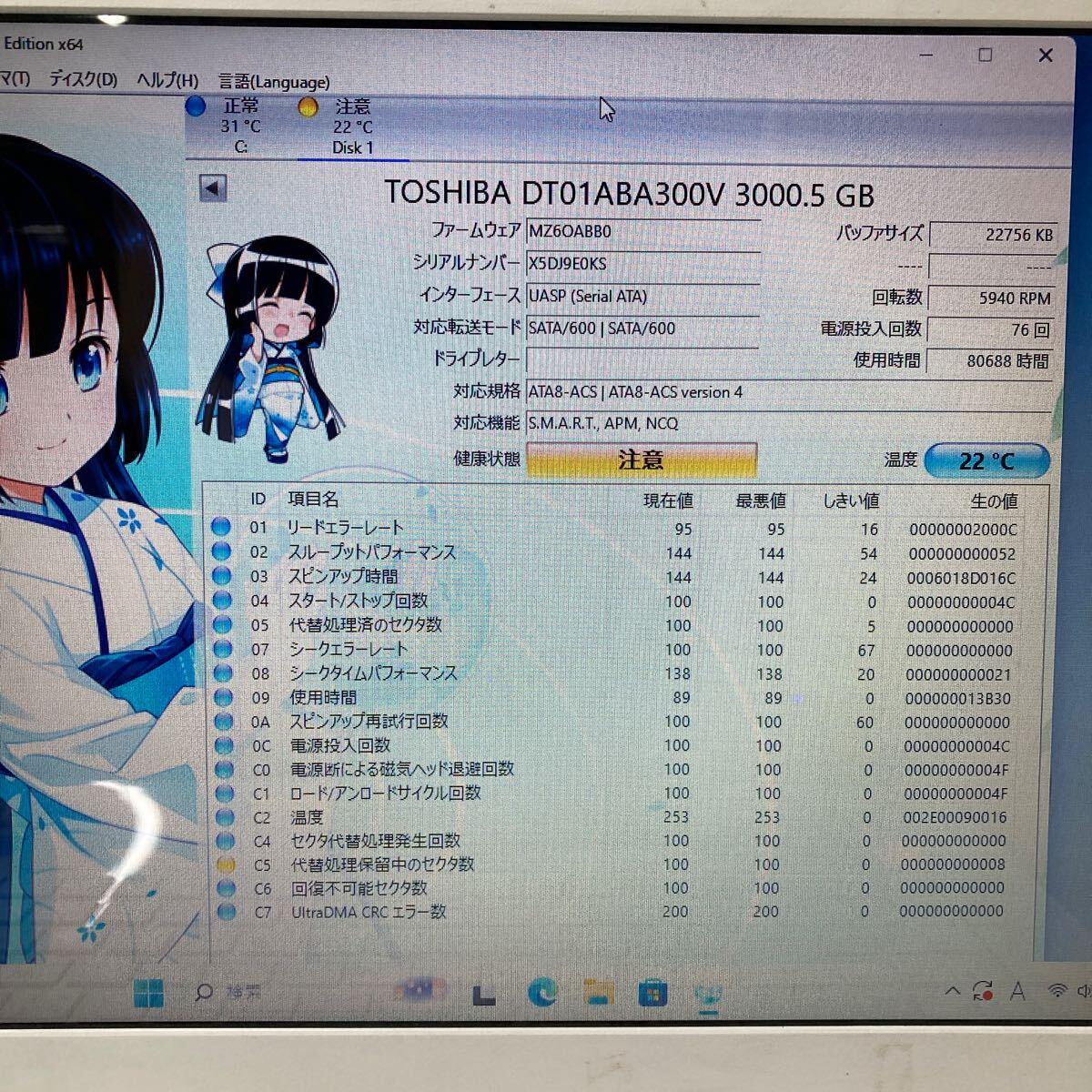Select the ロード/アンロードサイクル回数 row text
Image resolution: width=1092 pixels, height=1092 pixels.
385,793
